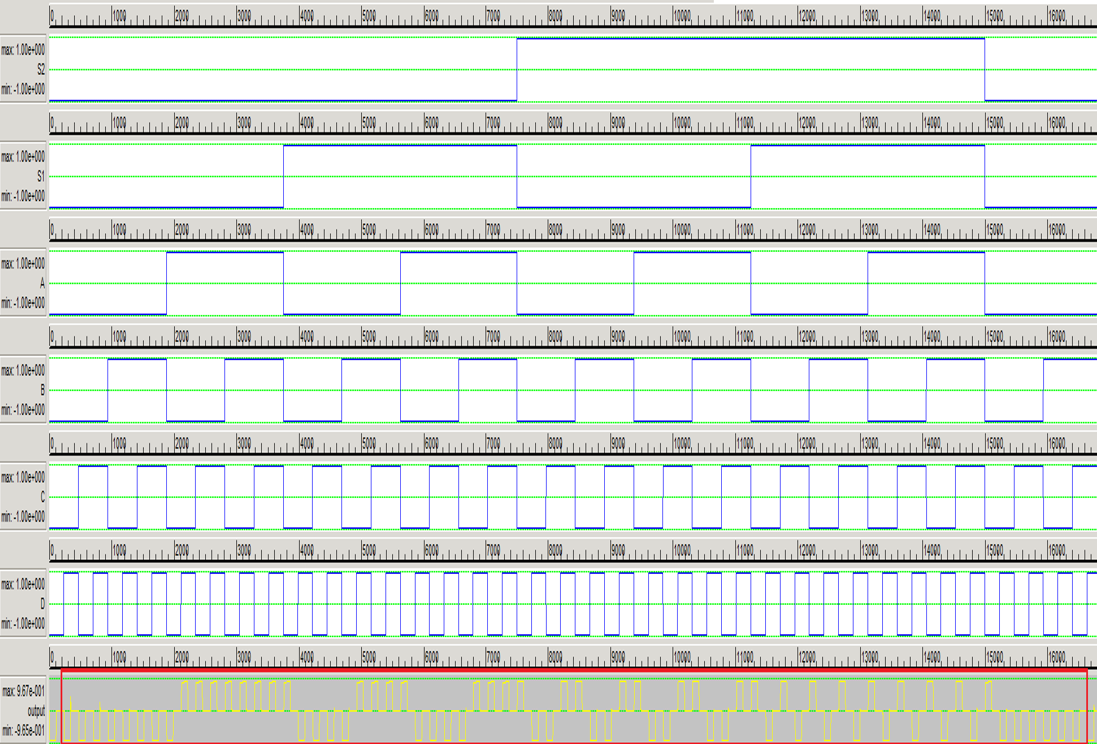Click the first rising edge of S1 waveform
Screen dimensions: 1099x747
tap(284, 177)
